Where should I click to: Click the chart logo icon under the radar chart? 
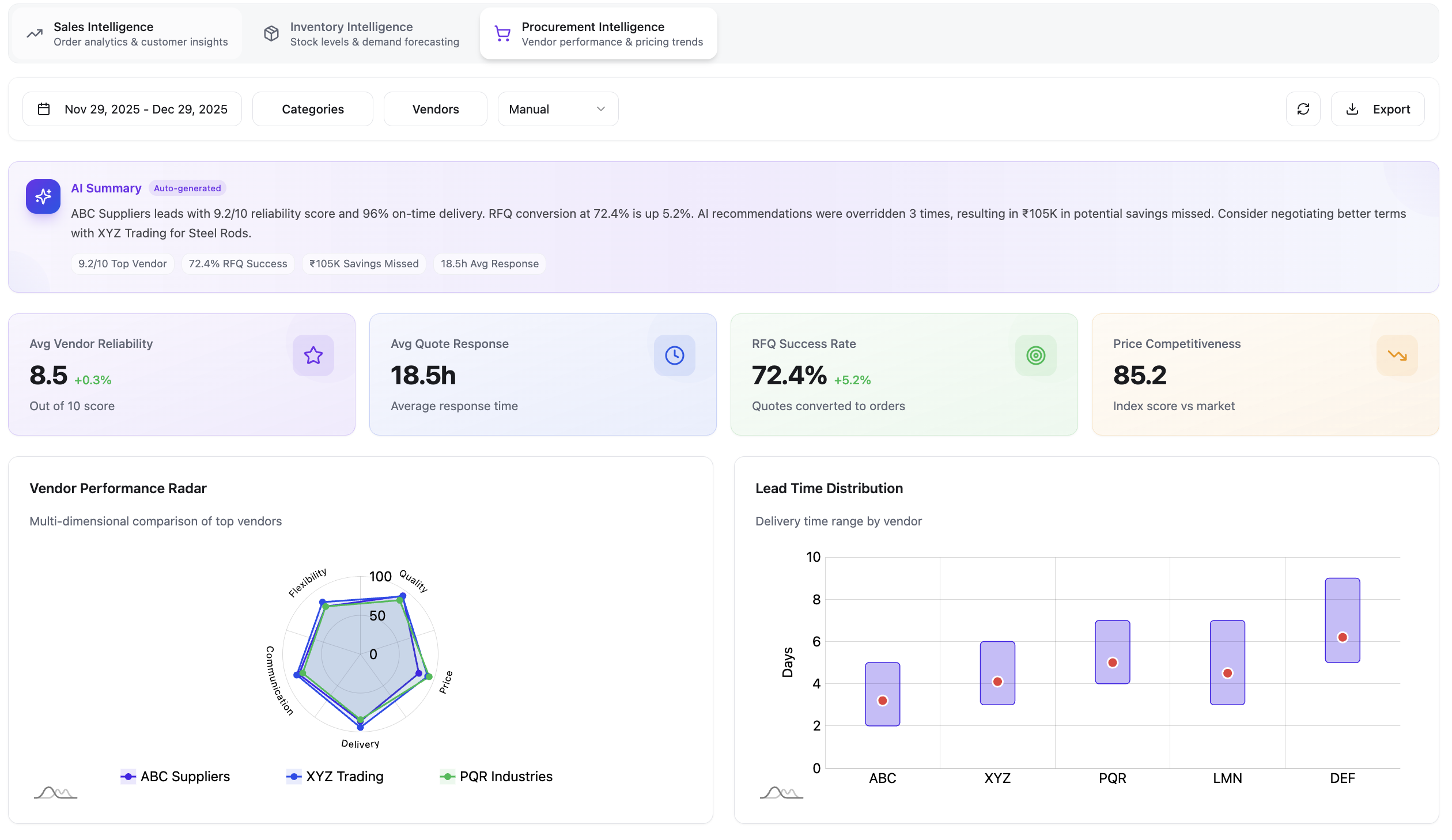(x=56, y=793)
